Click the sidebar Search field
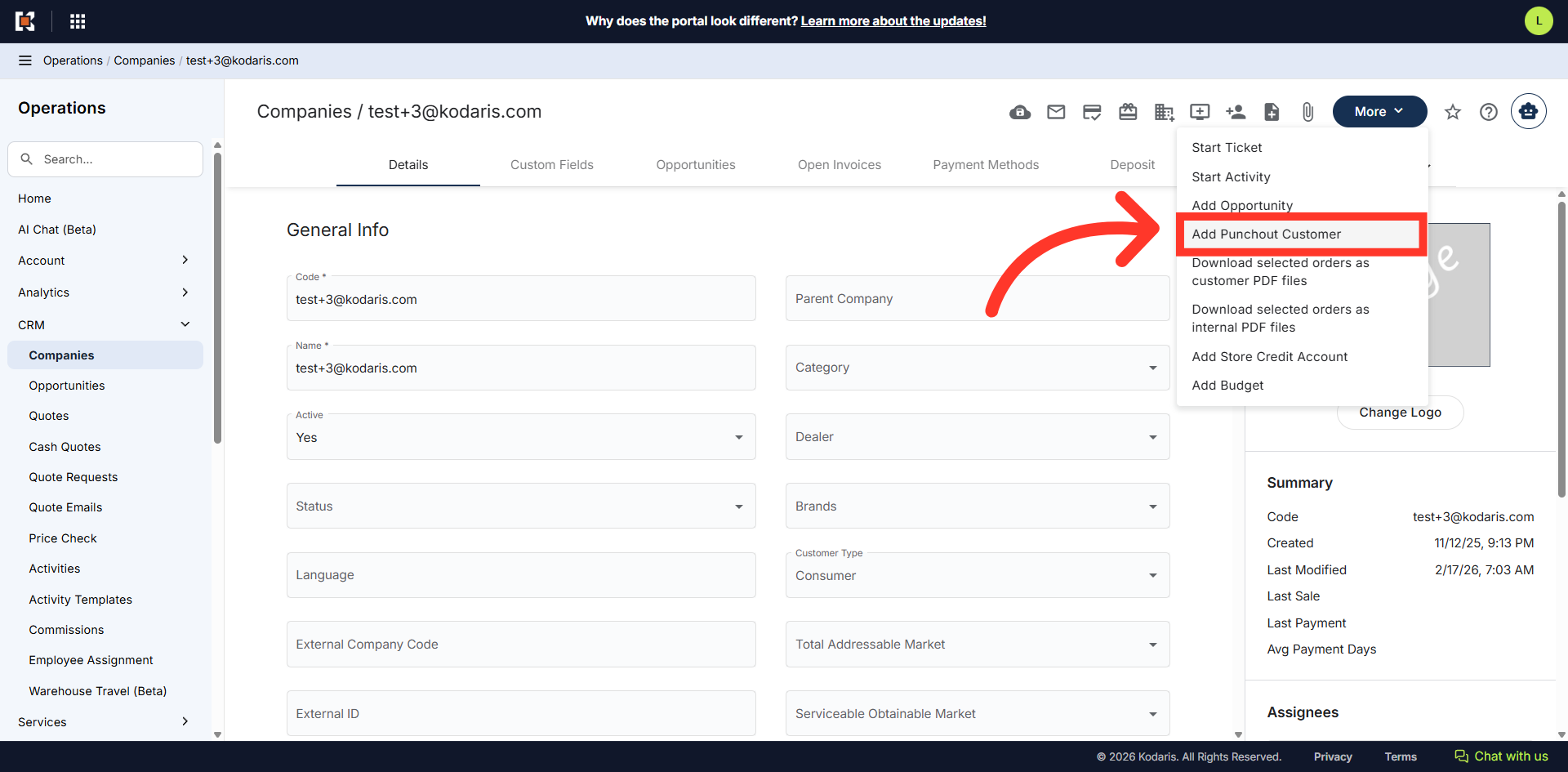This screenshot has width=1568, height=772. point(105,159)
